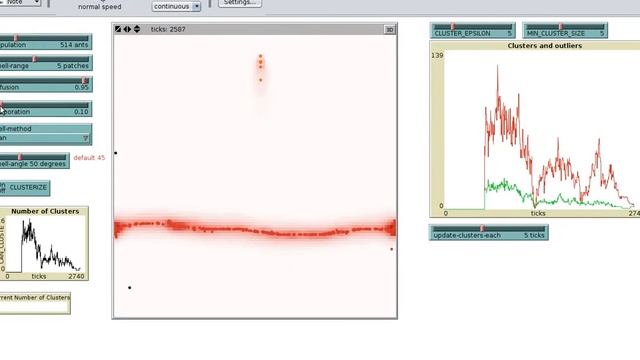Open the Note element dropdown in toolbar
This screenshot has height=360, width=640.
click(20, 2)
